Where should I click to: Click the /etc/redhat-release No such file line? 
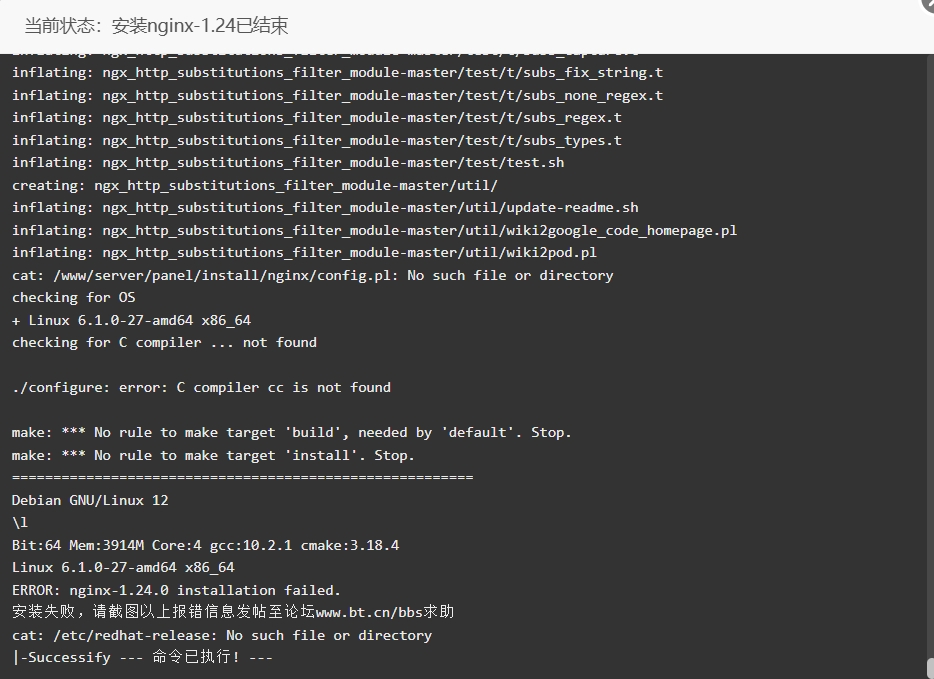tap(222, 636)
